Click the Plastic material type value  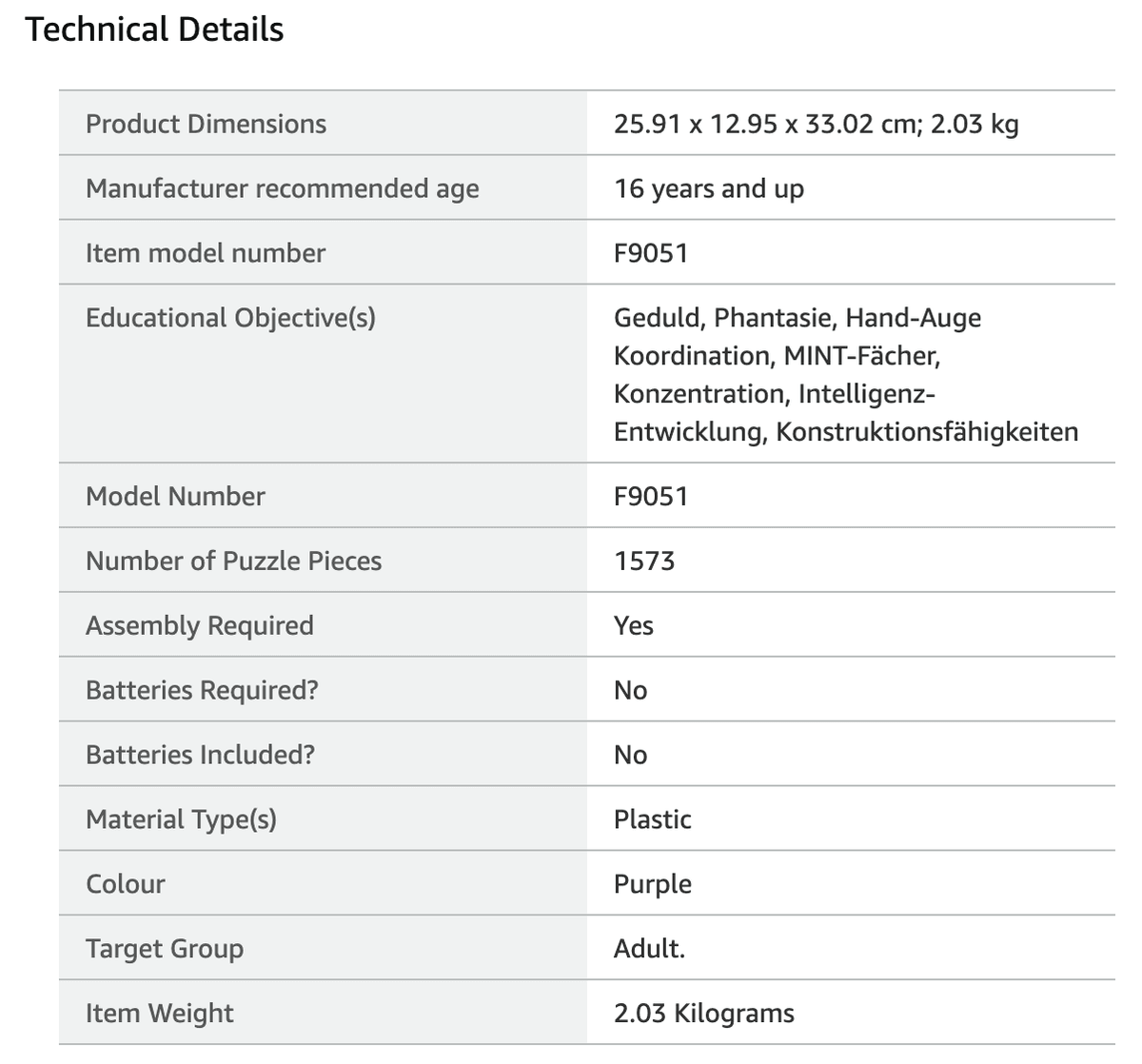coord(653,819)
